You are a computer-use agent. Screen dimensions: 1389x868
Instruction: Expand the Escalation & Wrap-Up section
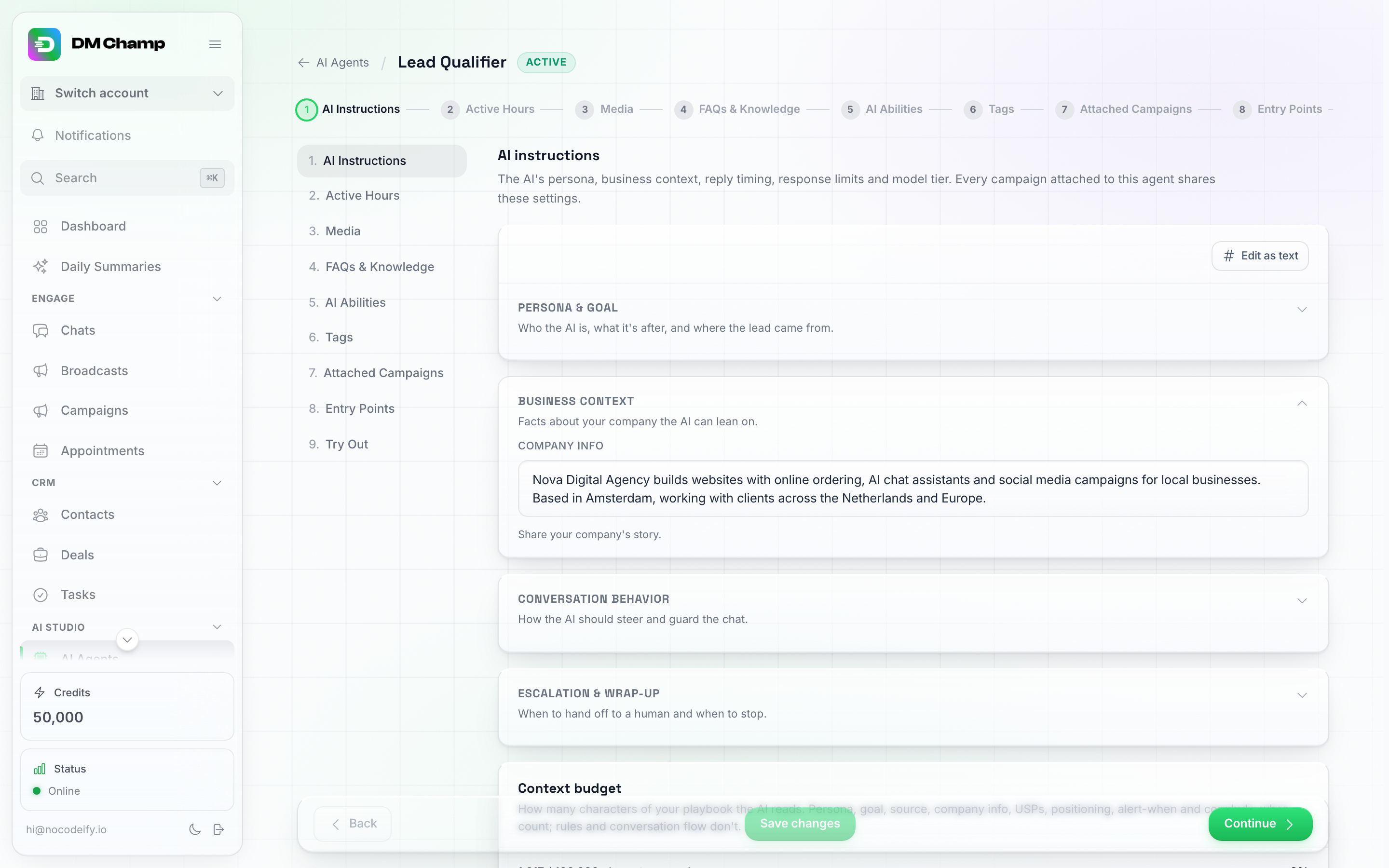coord(1302,695)
